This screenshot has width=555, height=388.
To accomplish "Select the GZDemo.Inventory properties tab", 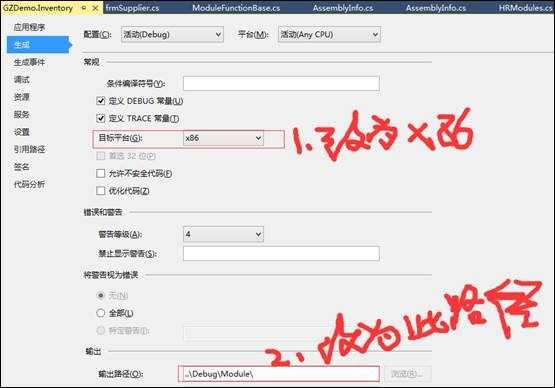I will (38, 8).
